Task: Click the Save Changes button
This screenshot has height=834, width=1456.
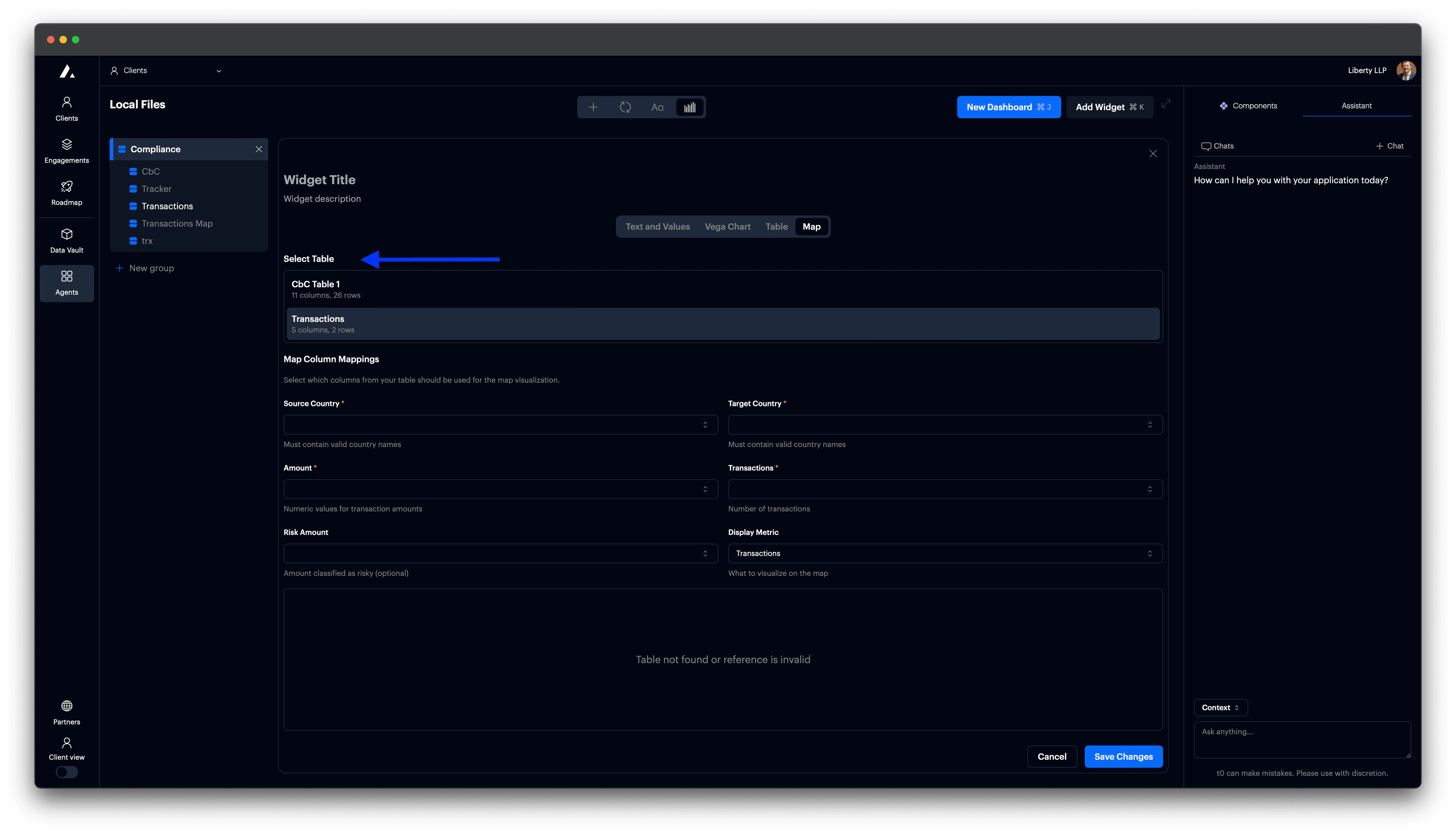Action: pyautogui.click(x=1123, y=756)
